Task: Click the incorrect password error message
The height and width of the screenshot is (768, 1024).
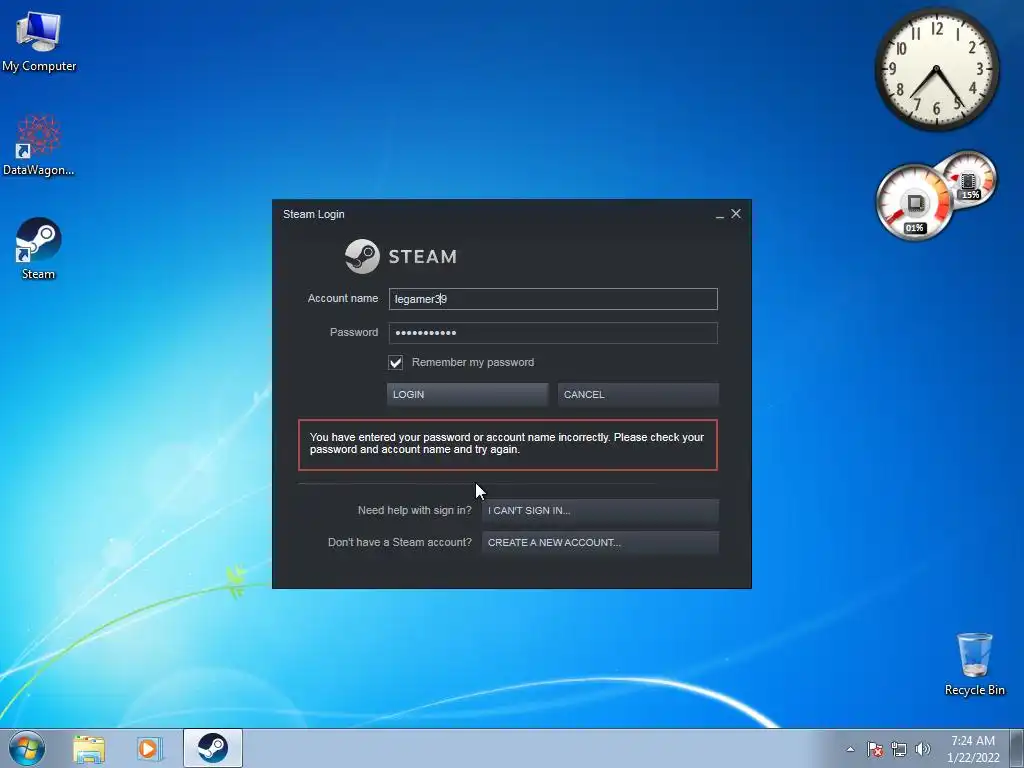Action: [x=508, y=445]
